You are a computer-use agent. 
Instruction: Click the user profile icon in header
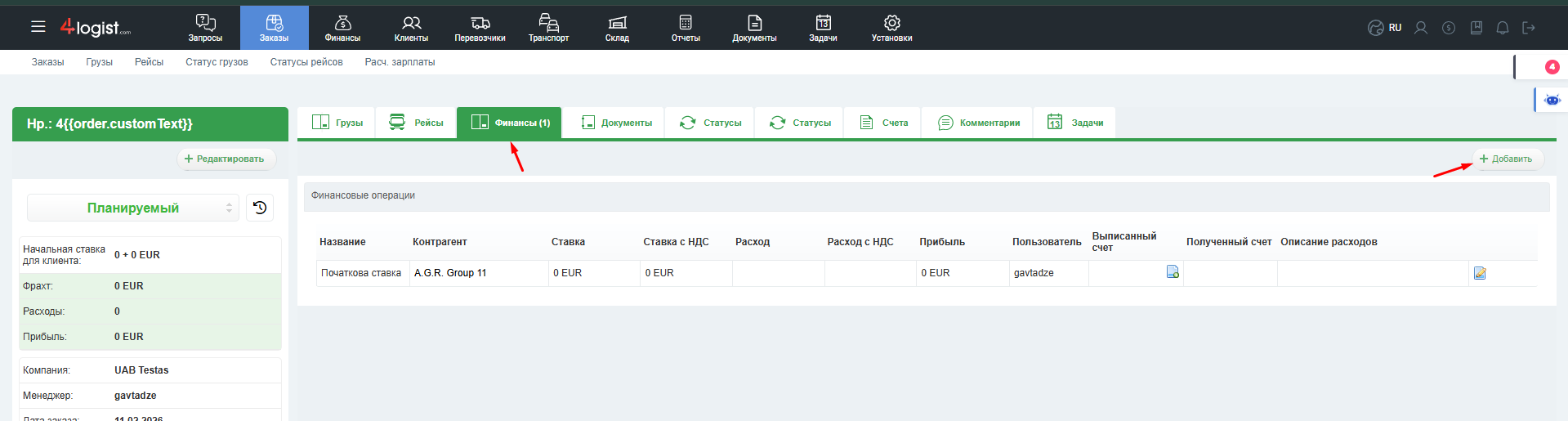pyautogui.click(x=1421, y=28)
